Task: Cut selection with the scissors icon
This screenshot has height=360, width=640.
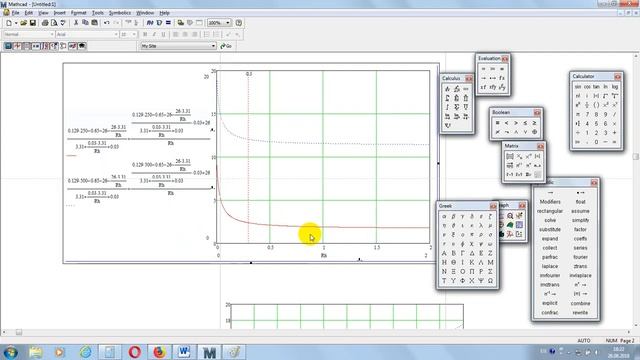Action: (x=76, y=23)
